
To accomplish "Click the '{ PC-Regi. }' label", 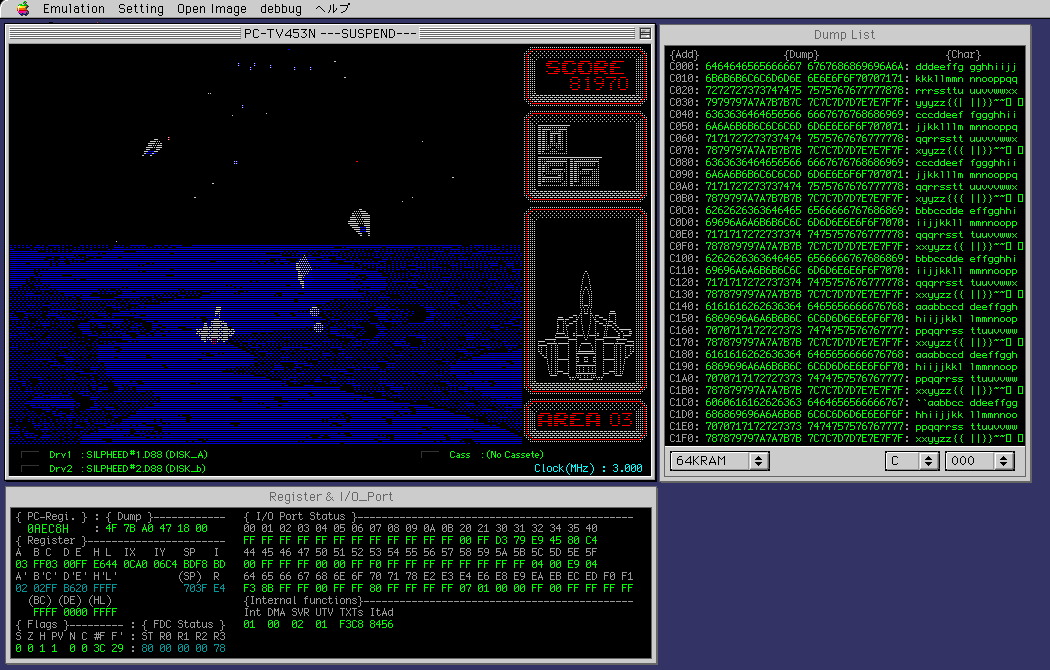I will [52, 517].
